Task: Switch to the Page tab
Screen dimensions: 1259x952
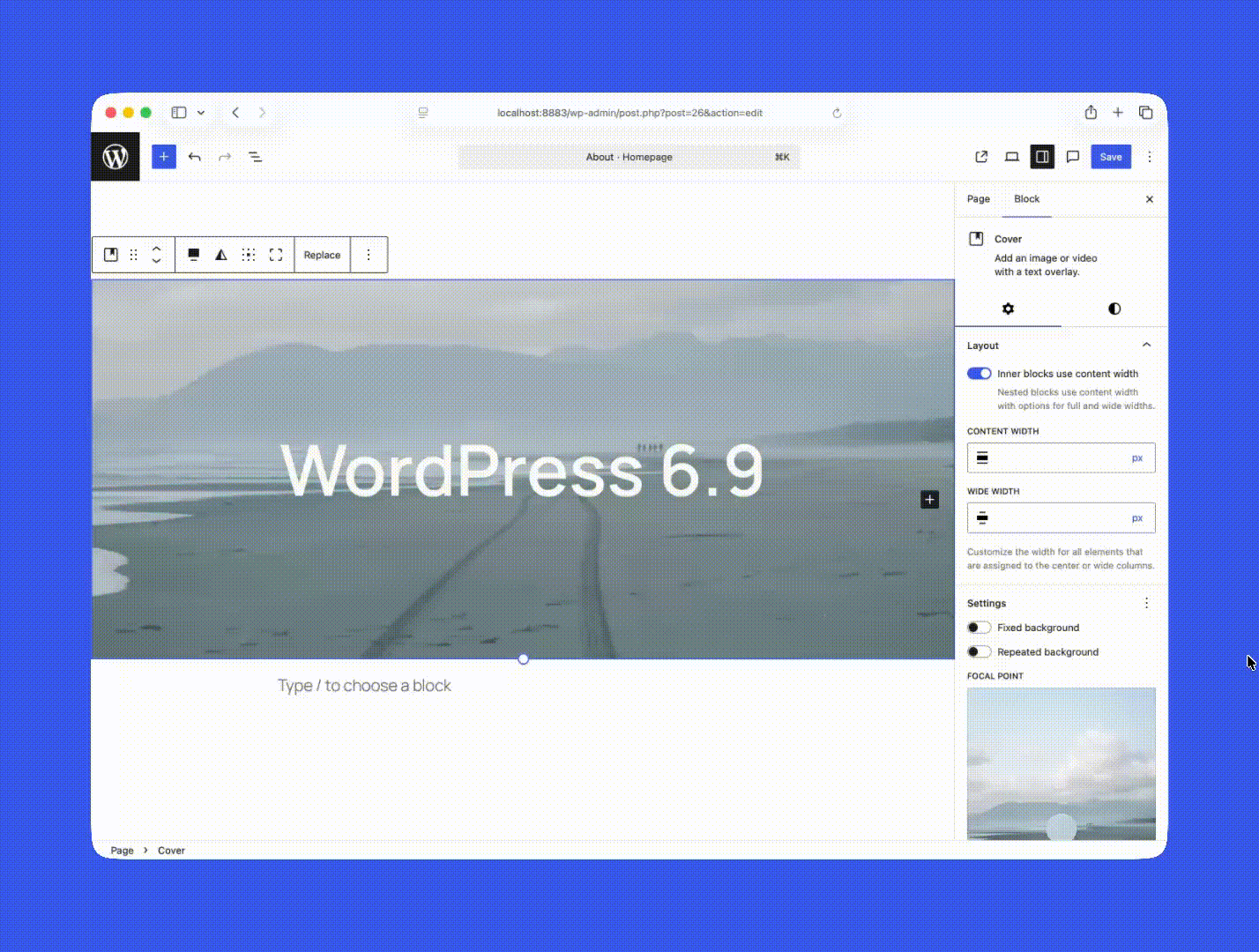Action: click(x=978, y=198)
